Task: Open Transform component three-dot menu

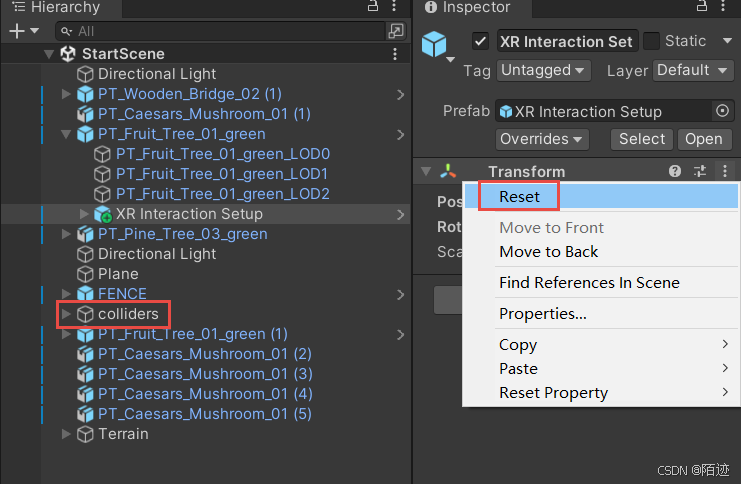Action: click(725, 171)
